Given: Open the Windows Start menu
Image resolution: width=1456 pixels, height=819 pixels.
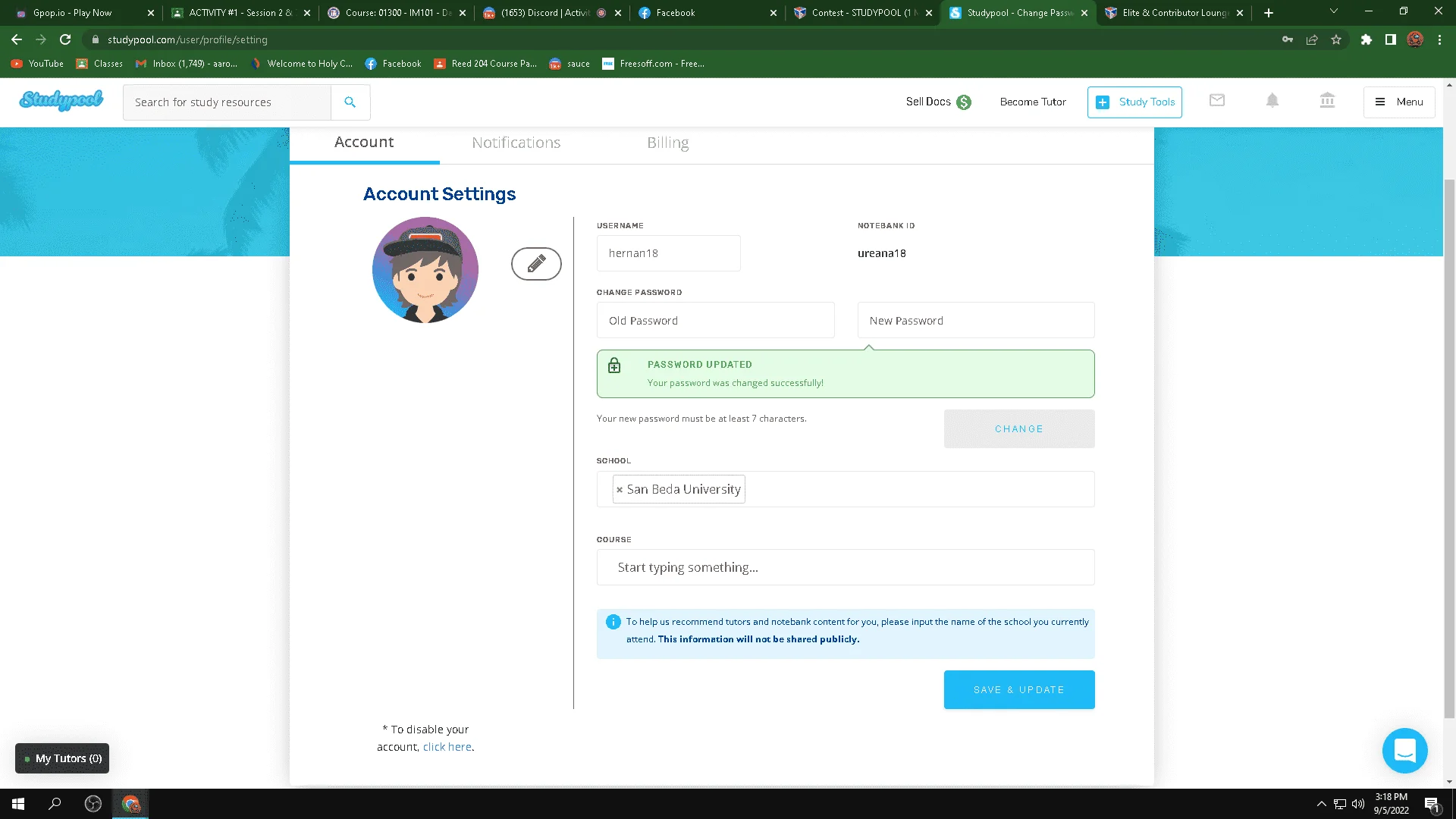Looking at the screenshot, I should 18,804.
